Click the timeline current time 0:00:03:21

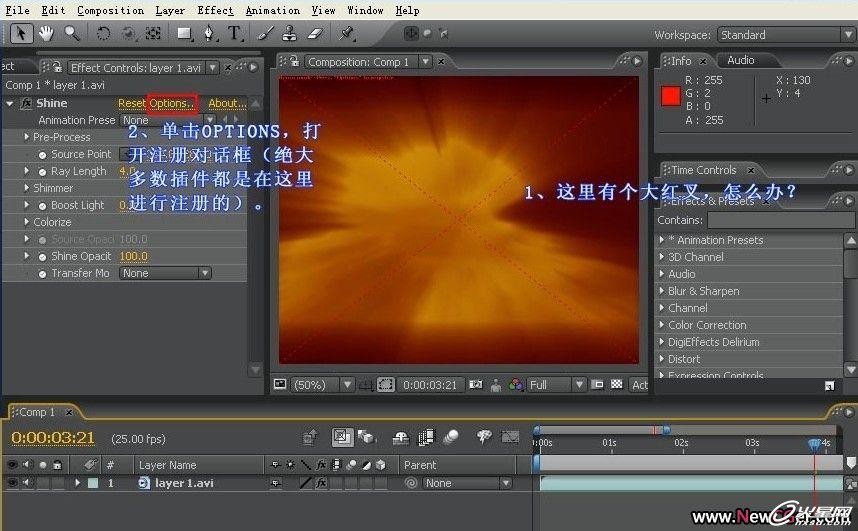[x=53, y=438]
